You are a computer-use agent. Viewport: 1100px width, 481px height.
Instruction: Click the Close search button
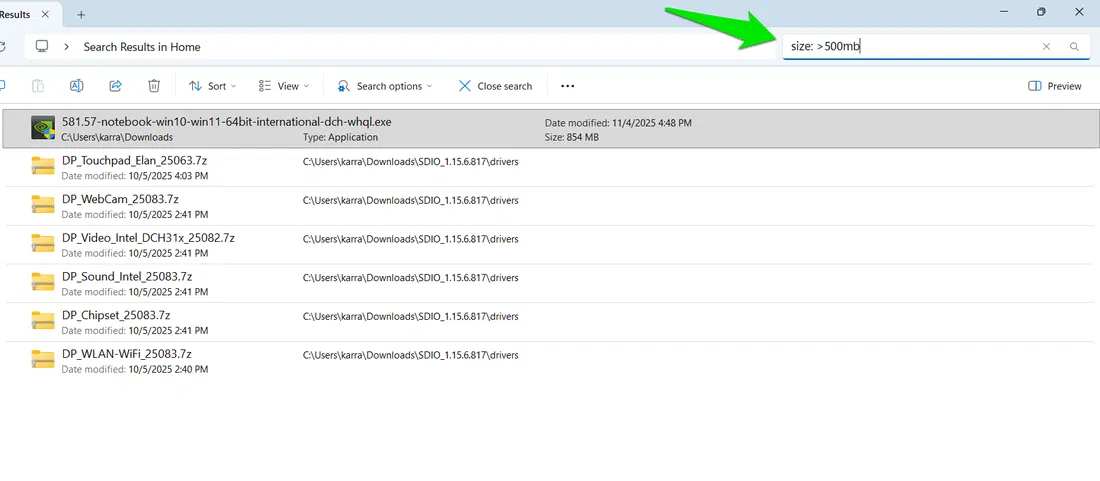(495, 86)
